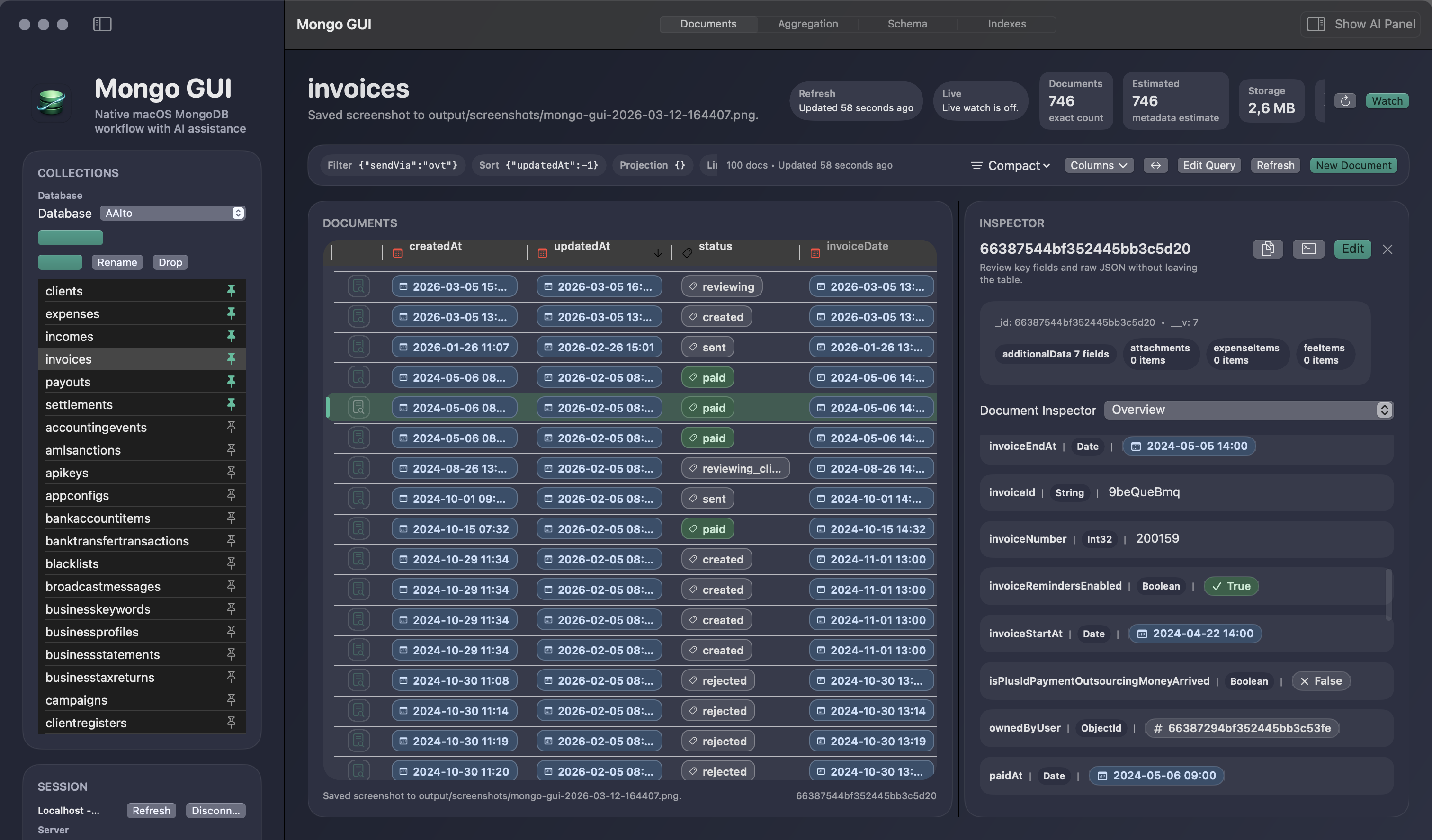Click the Sort updatedAt query field

point(539,165)
